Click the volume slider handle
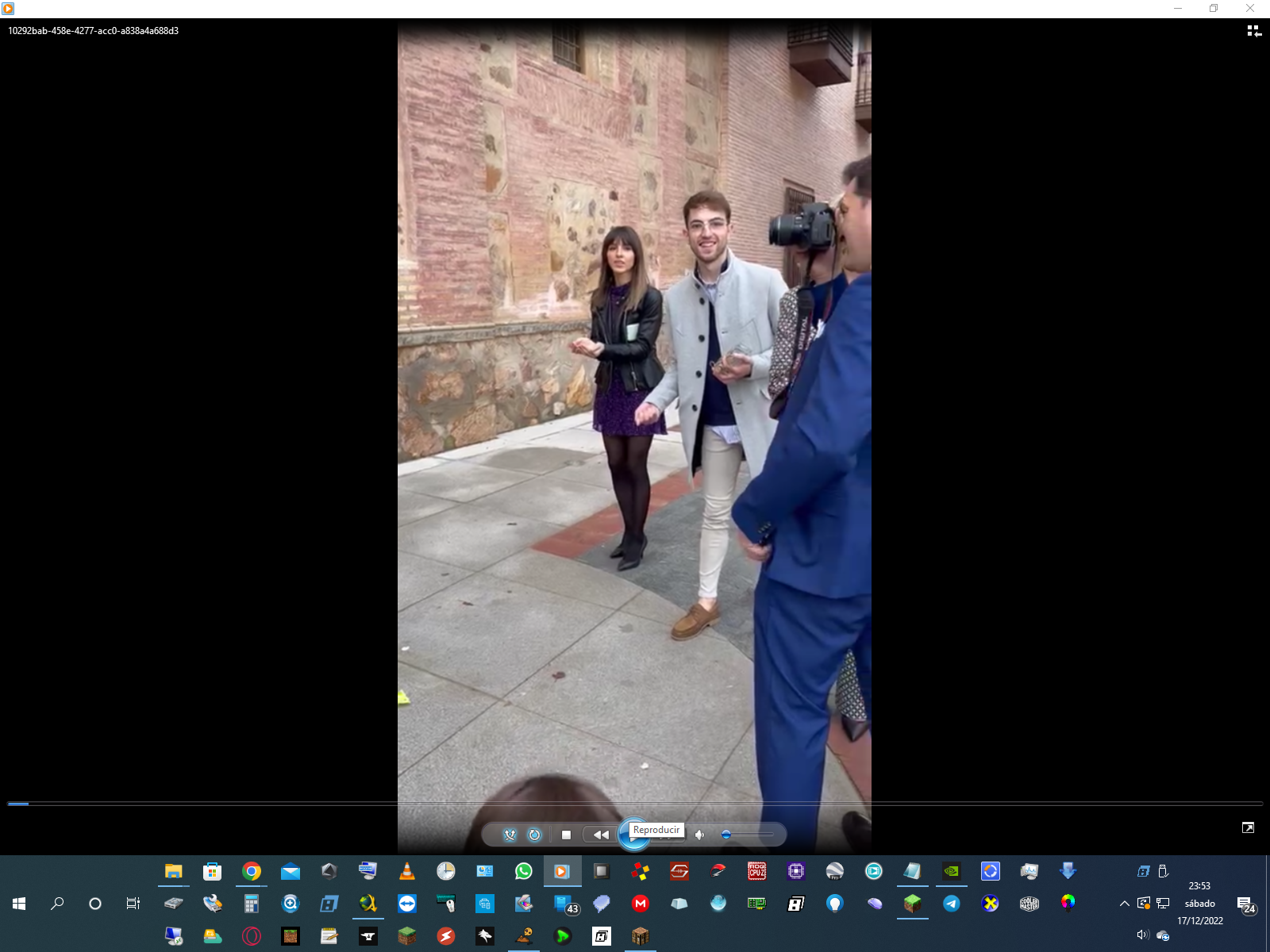The height and width of the screenshot is (952, 1270). [725, 835]
